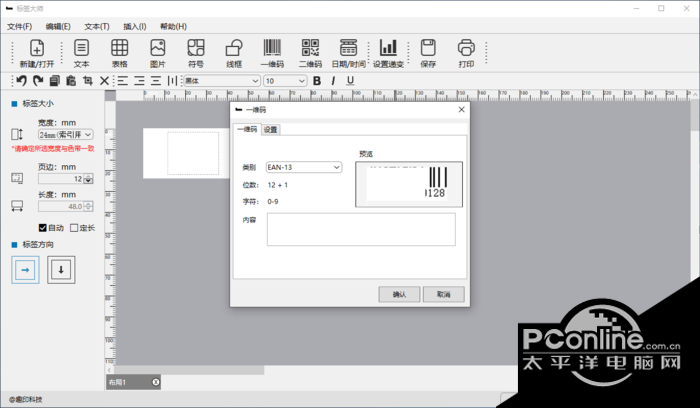Toggle italic formatting

click(x=333, y=81)
